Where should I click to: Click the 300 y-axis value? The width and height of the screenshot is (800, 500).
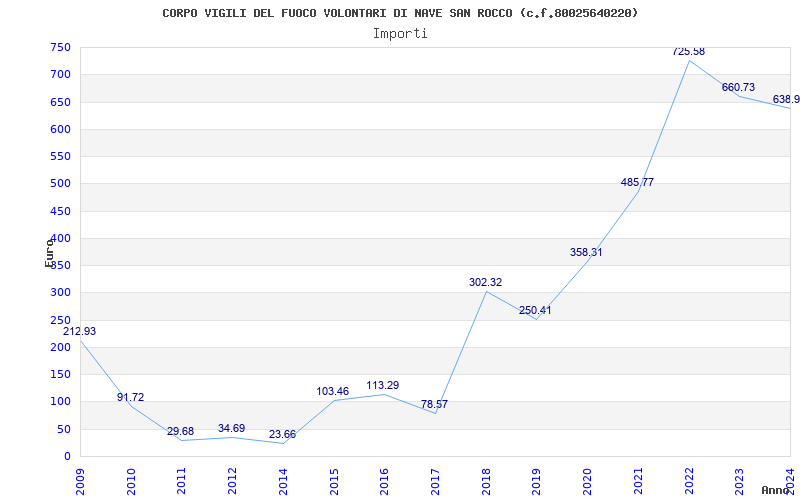(x=60, y=293)
